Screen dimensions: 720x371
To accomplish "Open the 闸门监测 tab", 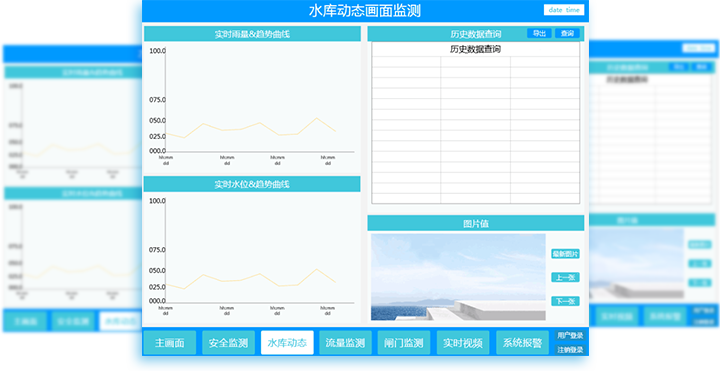I will 404,343.
